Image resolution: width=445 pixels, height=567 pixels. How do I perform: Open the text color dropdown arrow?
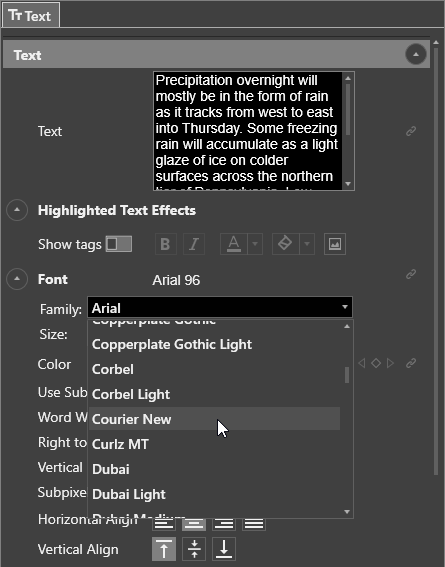(255, 244)
